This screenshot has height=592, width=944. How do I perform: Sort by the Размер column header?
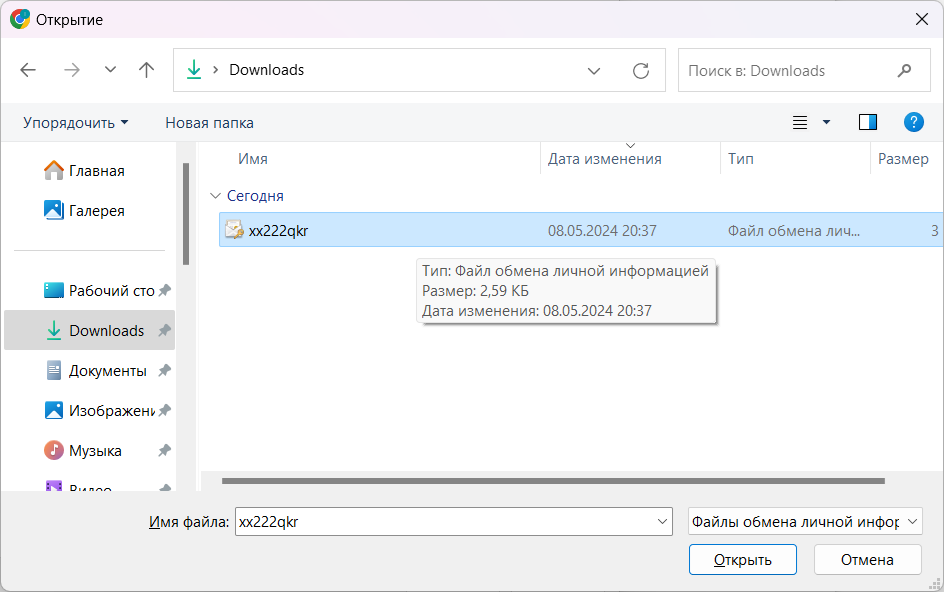(903, 159)
